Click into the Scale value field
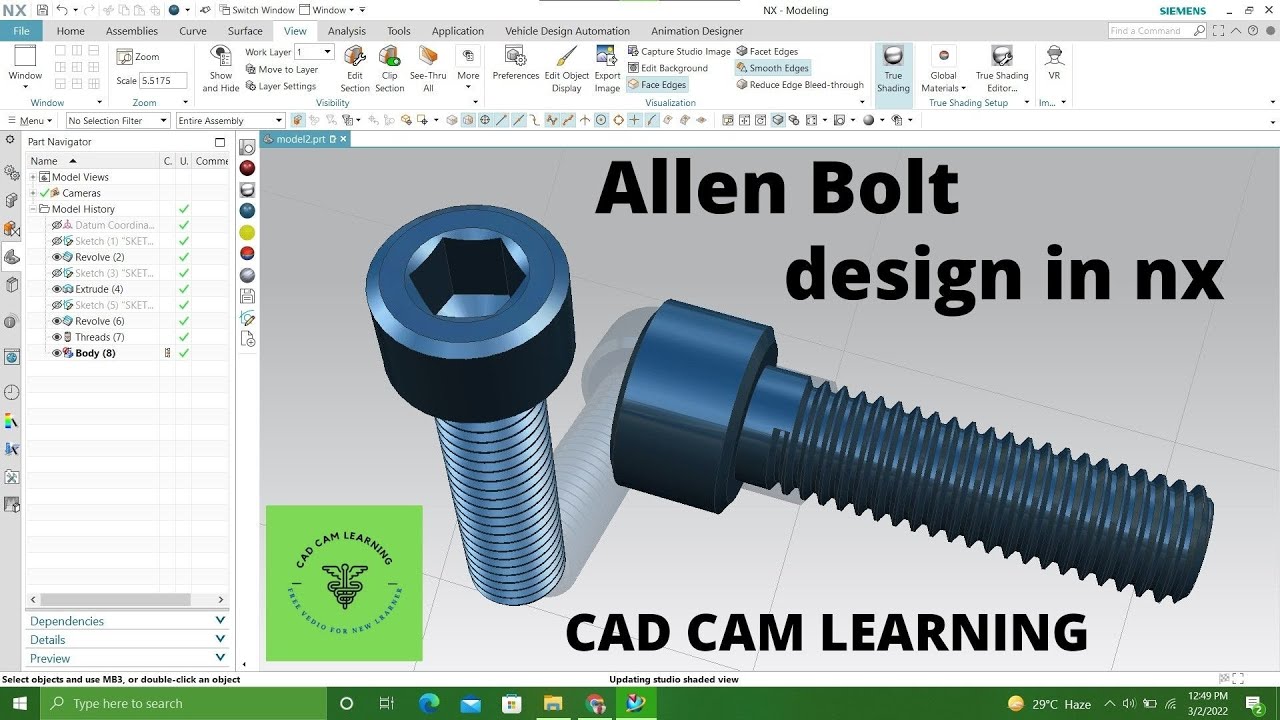1280x720 pixels. point(164,81)
